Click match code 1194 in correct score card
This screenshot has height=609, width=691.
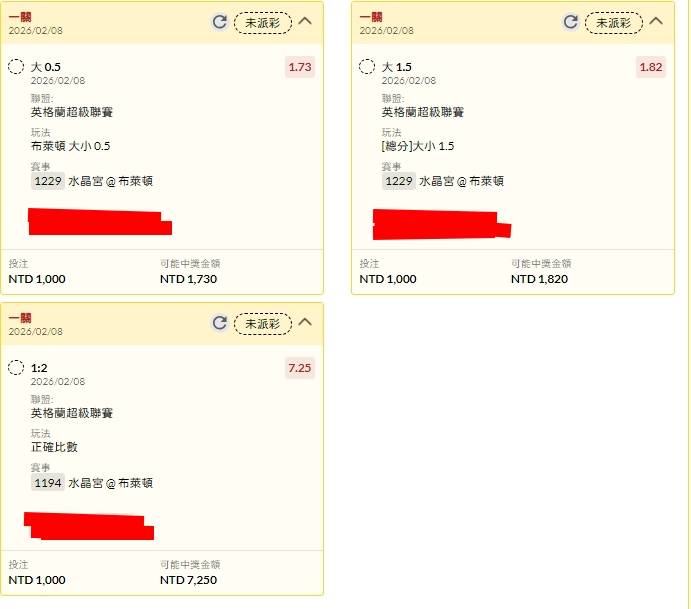48,482
